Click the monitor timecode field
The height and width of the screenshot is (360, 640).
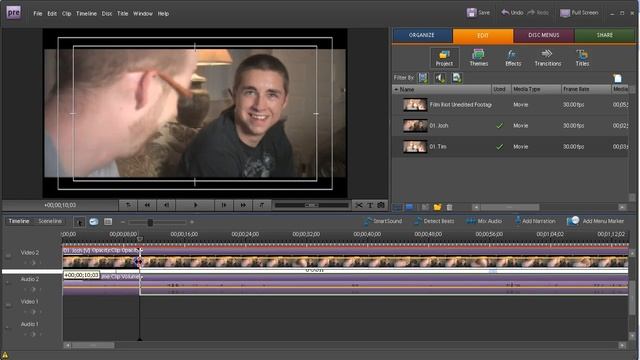[60, 205]
